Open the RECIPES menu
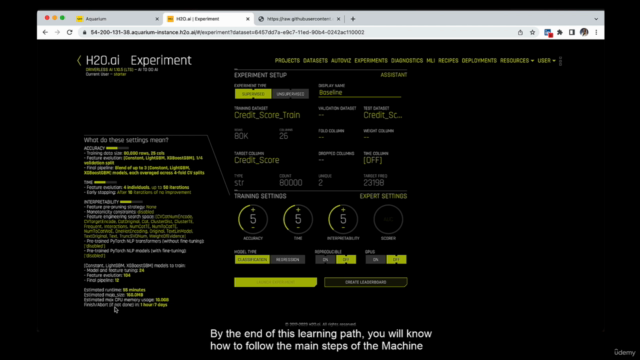640x360 pixels. pos(448,60)
